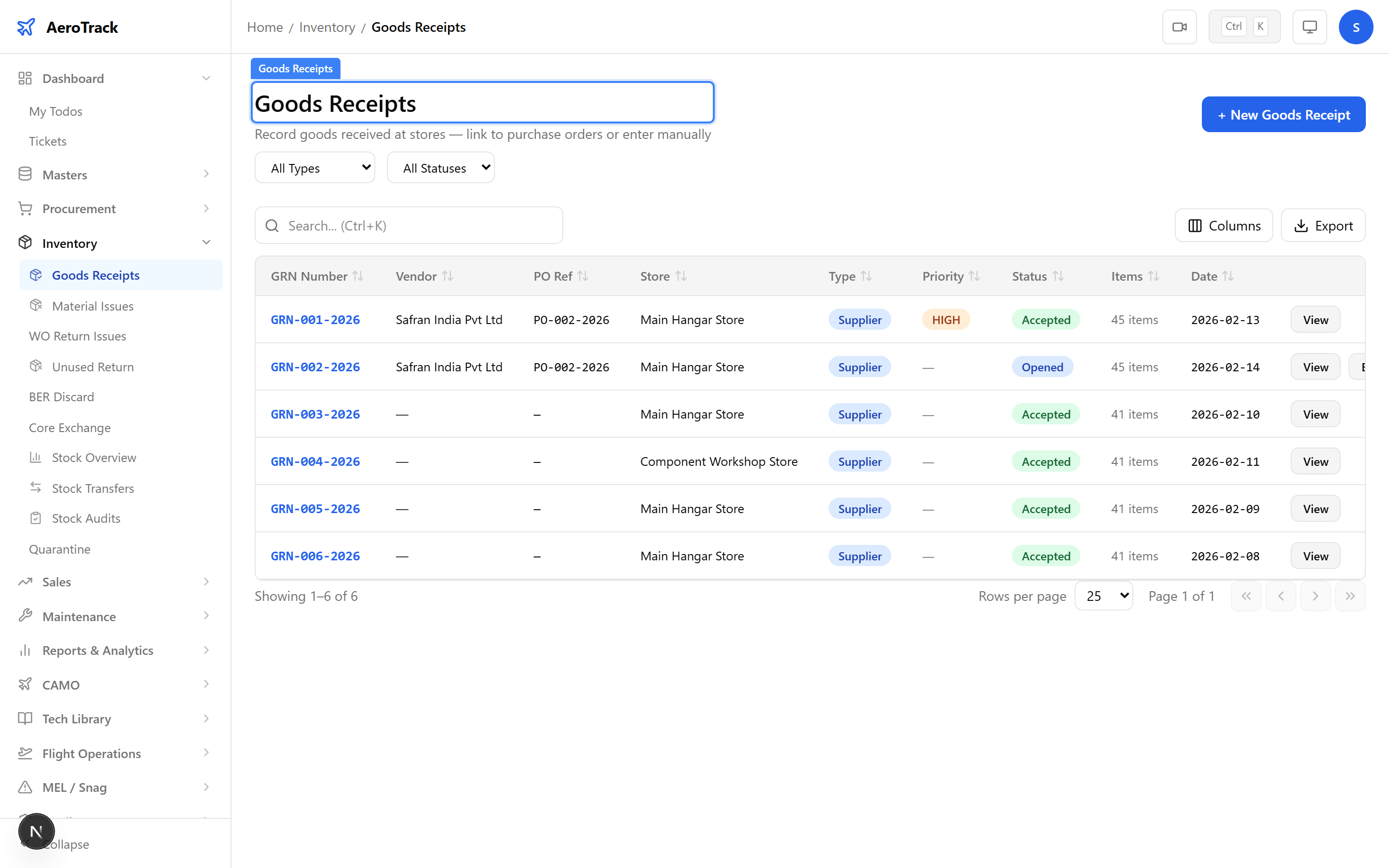This screenshot has width=1389, height=868.
Task: Click the AeroTrack airplane logo
Action: point(27,27)
